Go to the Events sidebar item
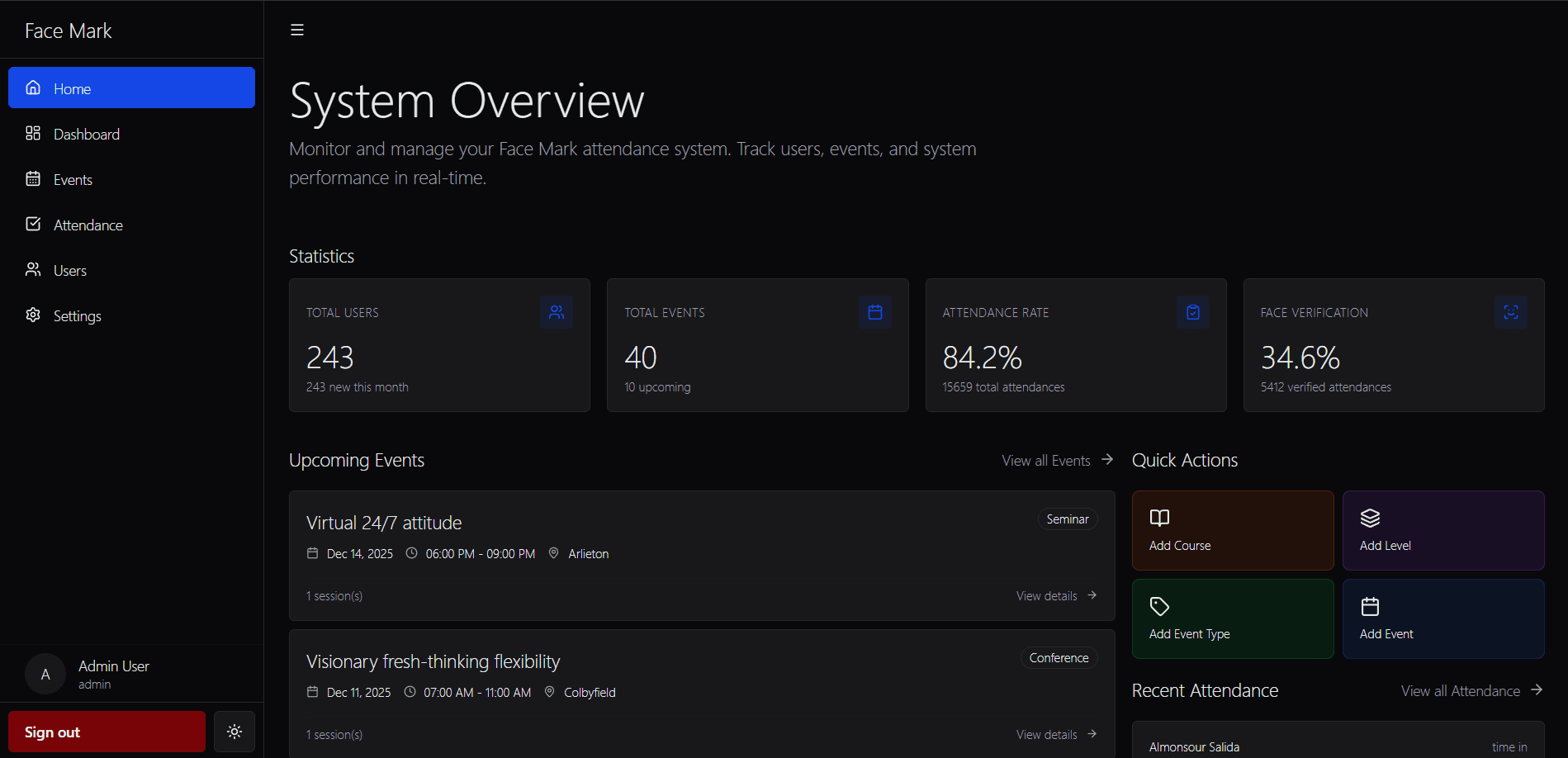Image resolution: width=1568 pixels, height=758 pixels. pyautogui.click(x=73, y=179)
